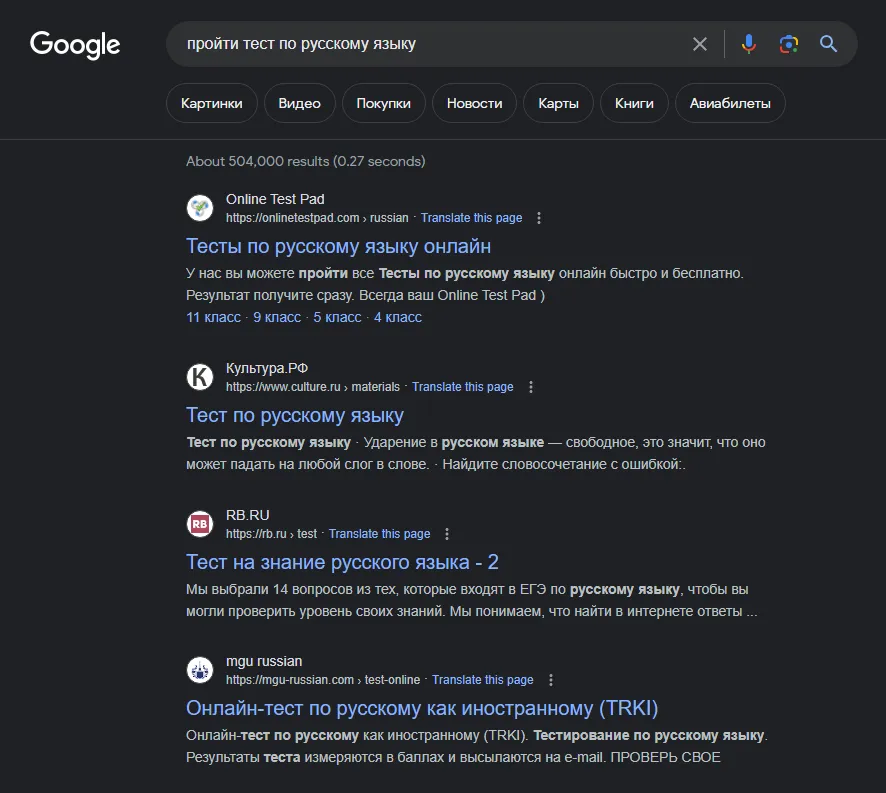Click the Google logo
Image resolution: width=886 pixels, height=793 pixels.
pos(75,45)
